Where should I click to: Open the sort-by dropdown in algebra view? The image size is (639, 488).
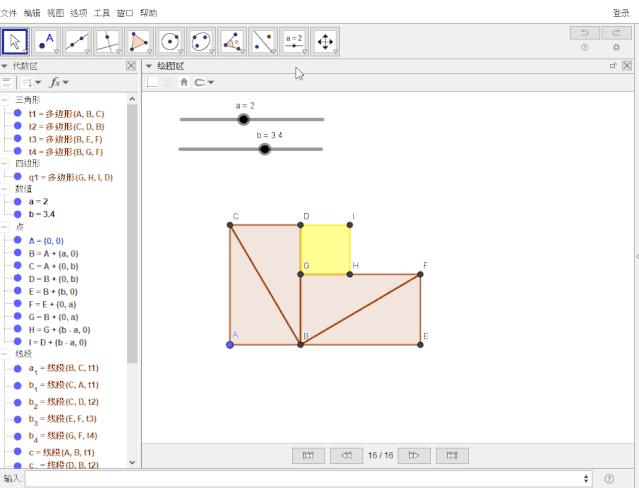[x=31, y=82]
